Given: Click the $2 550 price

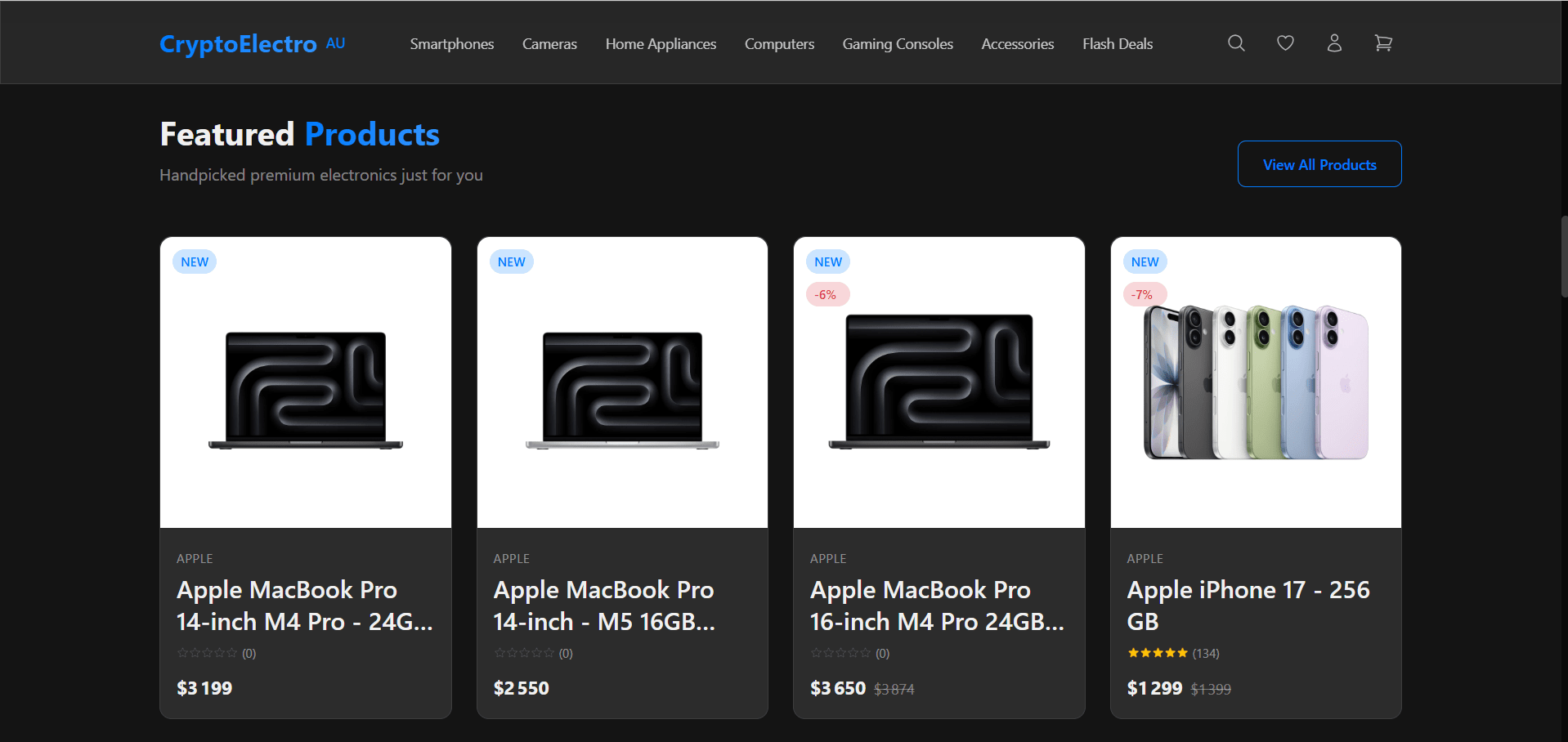Looking at the screenshot, I should (x=522, y=688).
